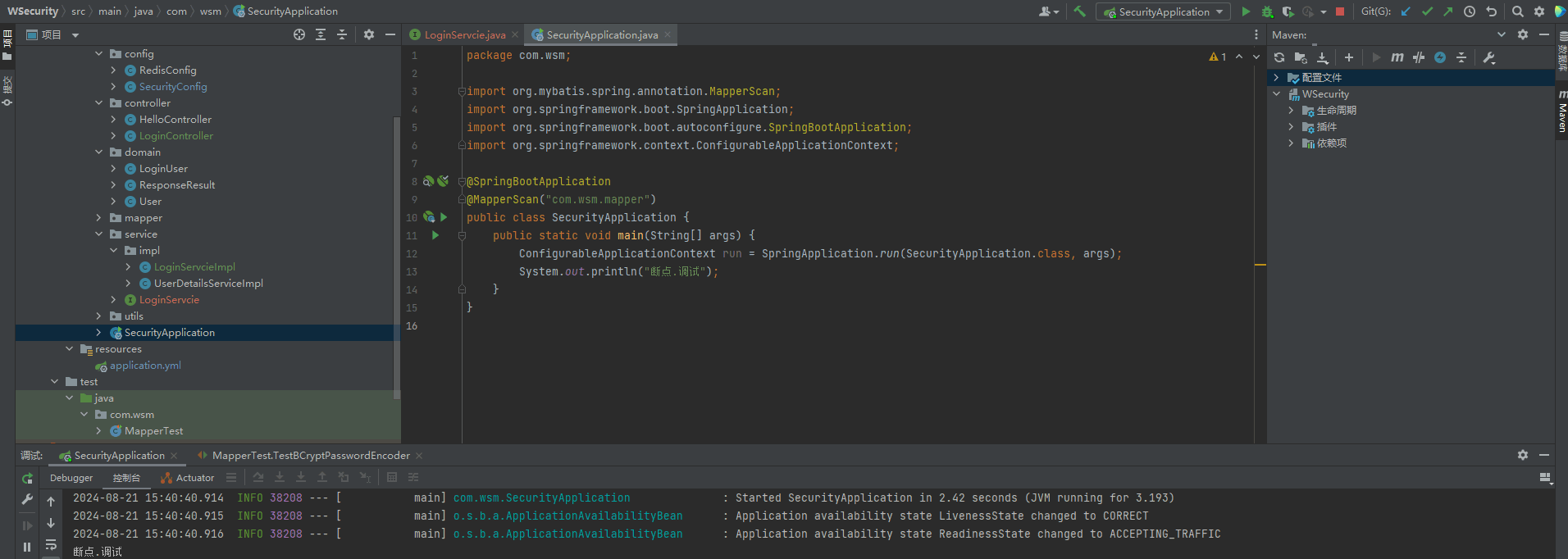Stop the running application with red square
Image resolution: width=1568 pixels, height=559 pixels.
point(1340,11)
